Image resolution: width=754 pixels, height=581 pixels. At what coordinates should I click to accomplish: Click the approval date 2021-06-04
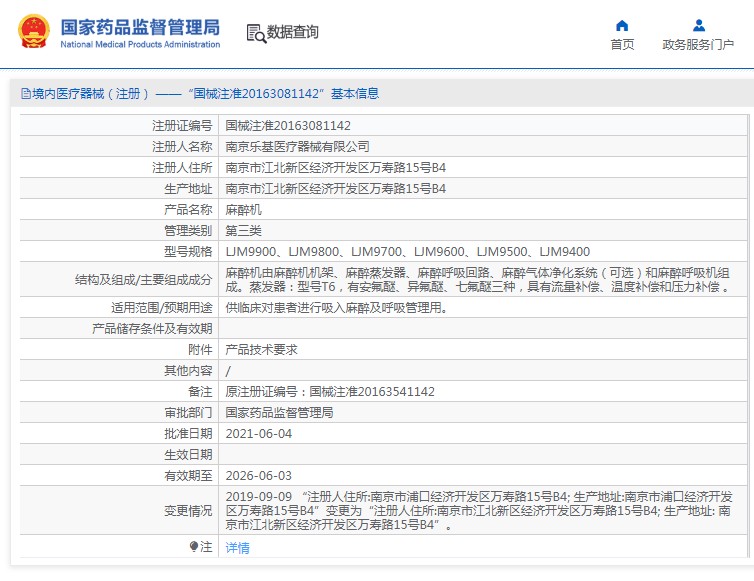tap(259, 433)
